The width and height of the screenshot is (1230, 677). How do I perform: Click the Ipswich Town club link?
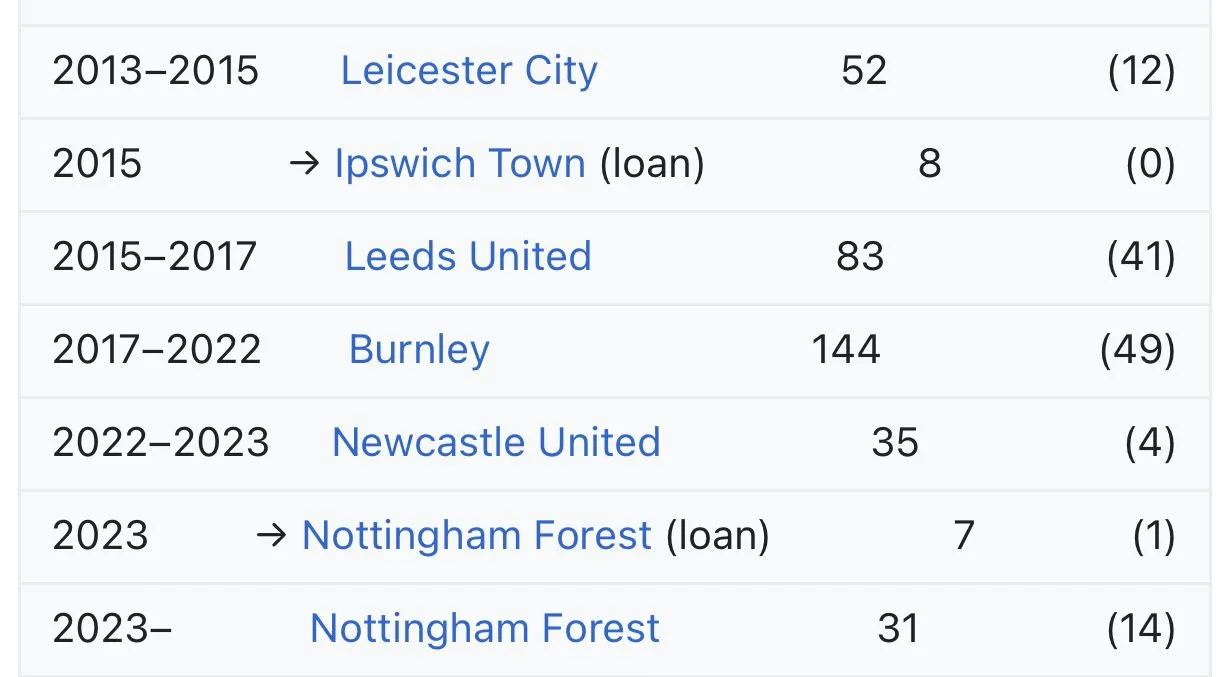[x=460, y=164]
